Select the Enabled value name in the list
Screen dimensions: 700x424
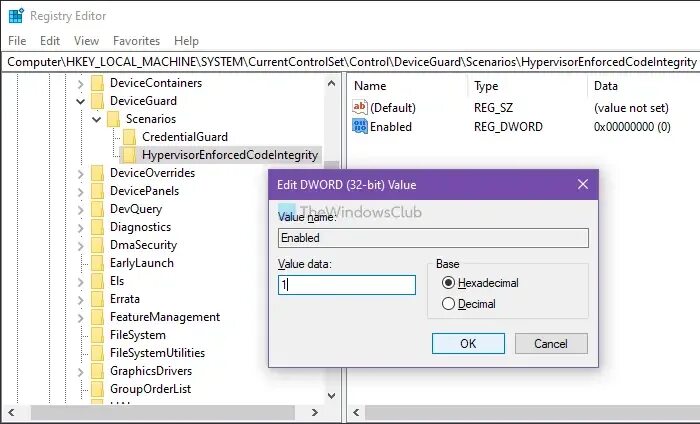tap(391, 127)
